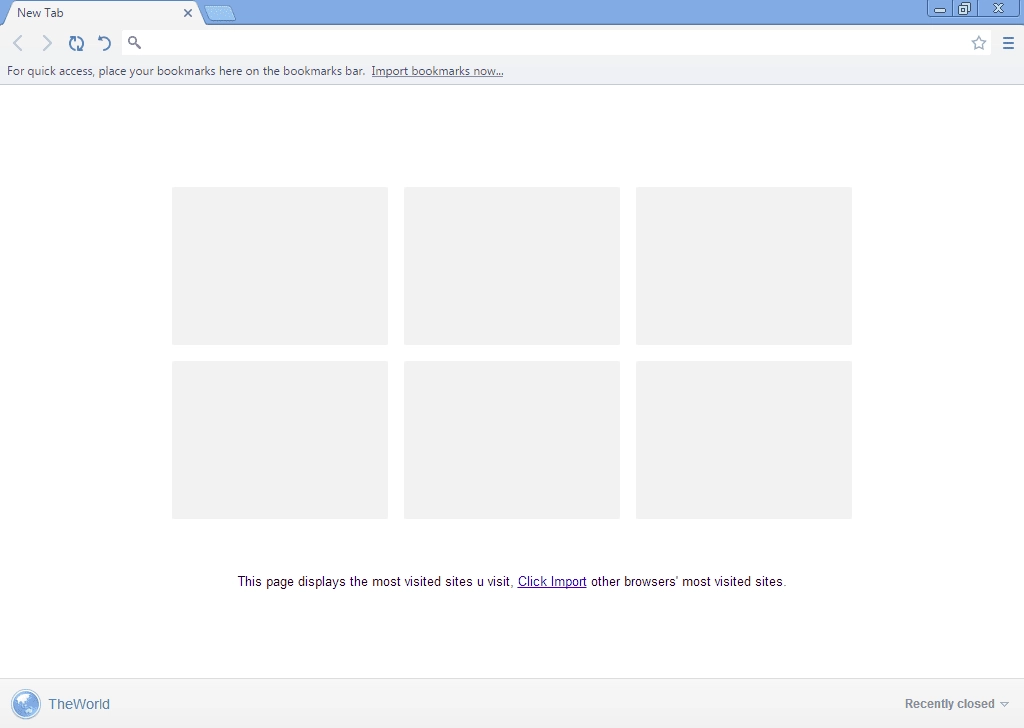The width and height of the screenshot is (1024, 728).
Task: Open last thumbnail tile in bottom row
Action: click(x=743, y=440)
